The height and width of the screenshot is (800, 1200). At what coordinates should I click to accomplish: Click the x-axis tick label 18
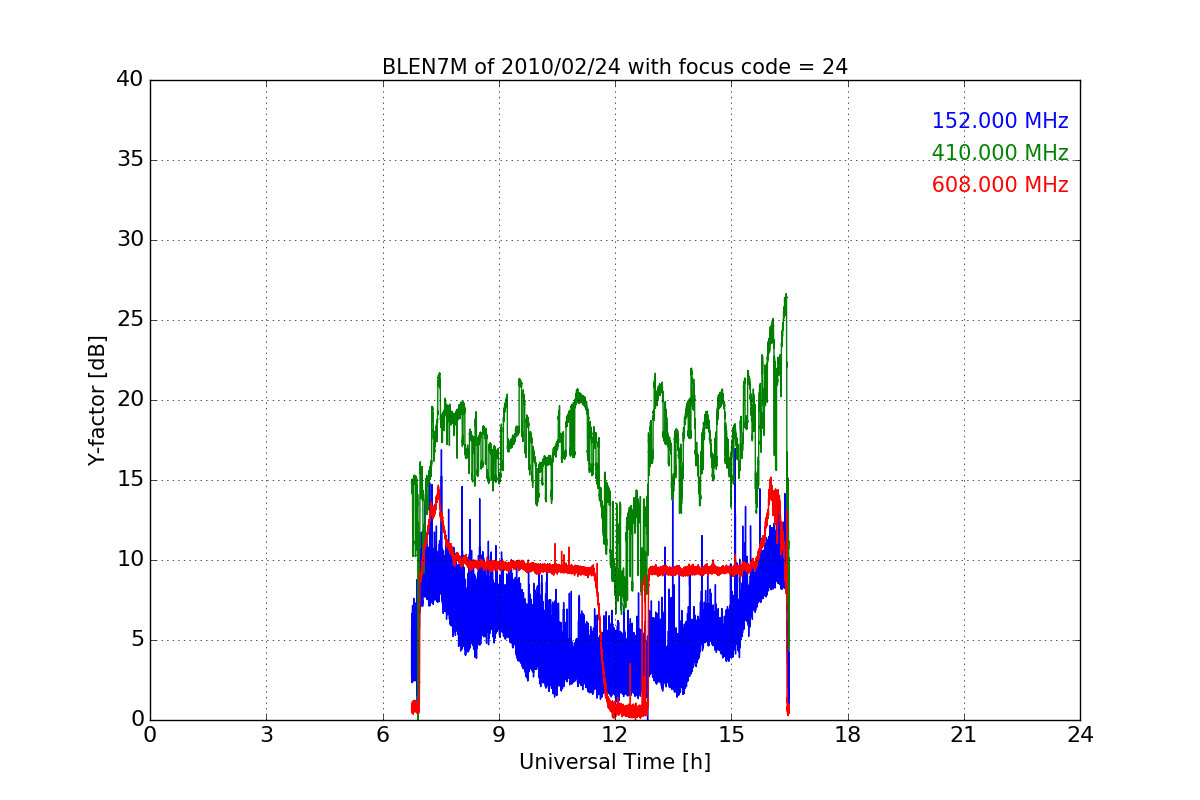point(847,734)
